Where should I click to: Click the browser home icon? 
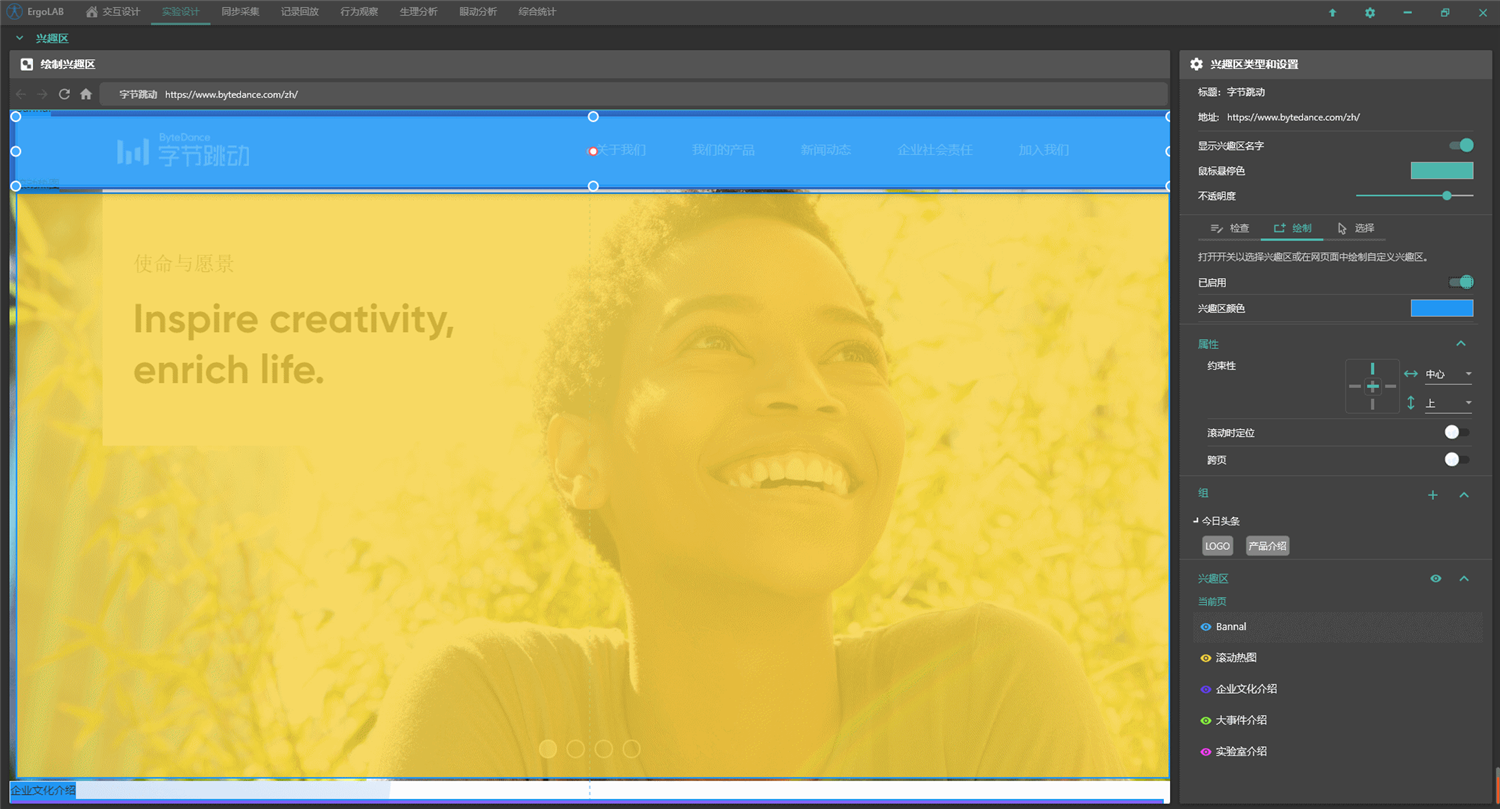pos(86,94)
